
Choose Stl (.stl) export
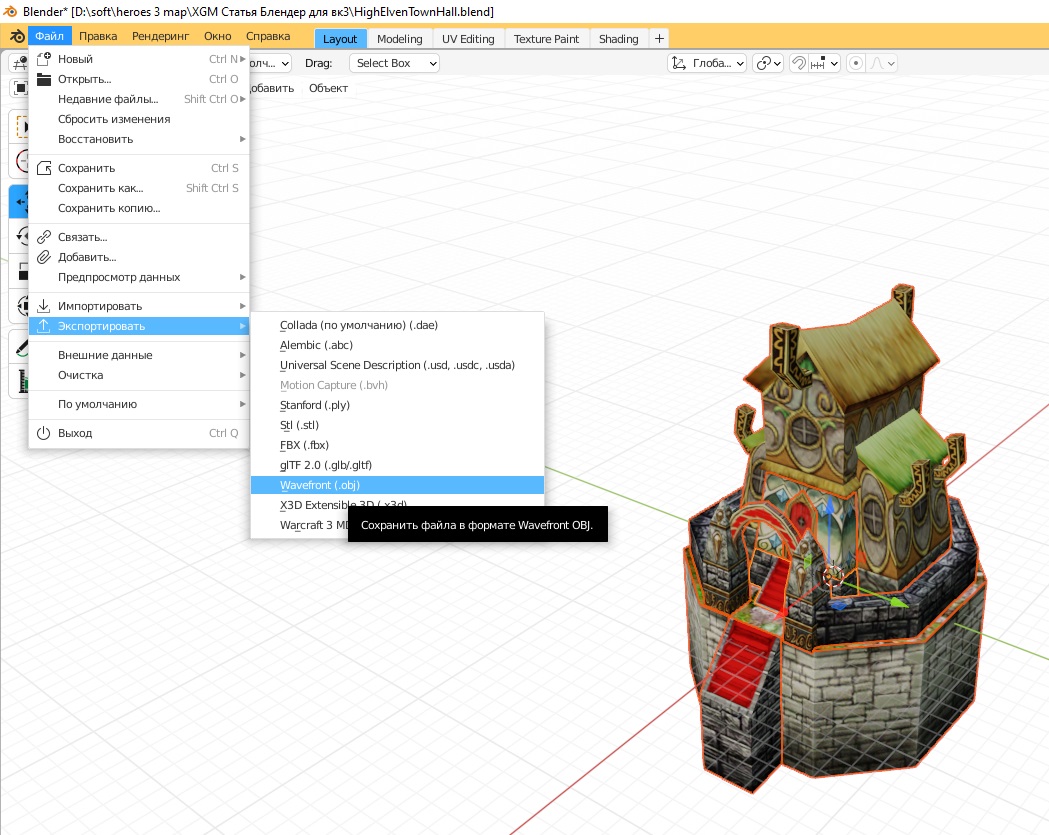tap(397, 426)
